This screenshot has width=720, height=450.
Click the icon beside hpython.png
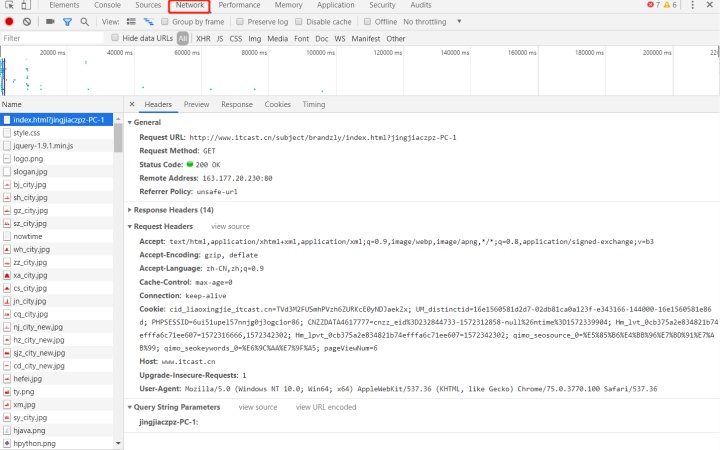tap(7, 443)
